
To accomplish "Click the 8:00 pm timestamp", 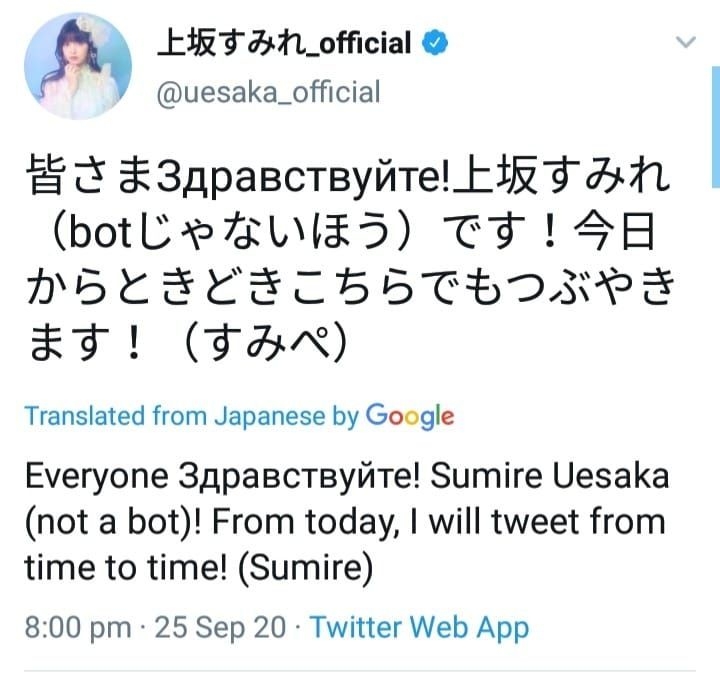I will click(77, 628).
